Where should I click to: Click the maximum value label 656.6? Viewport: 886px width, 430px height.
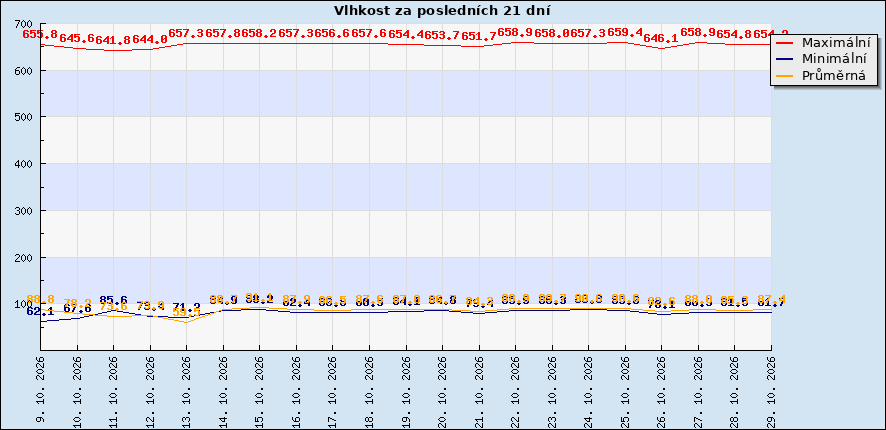(333, 33)
